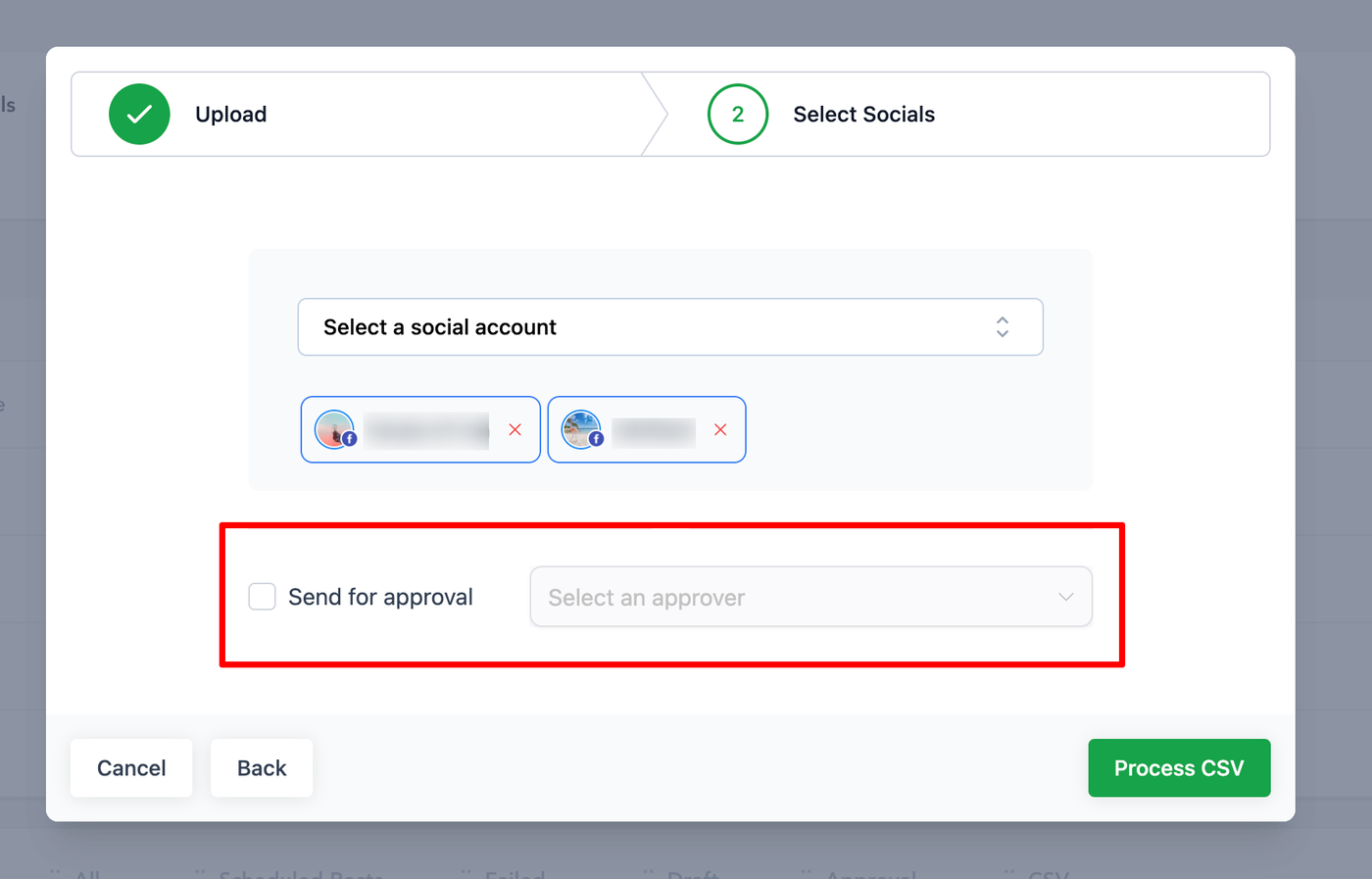Click the green Process CSV button

click(x=1179, y=768)
